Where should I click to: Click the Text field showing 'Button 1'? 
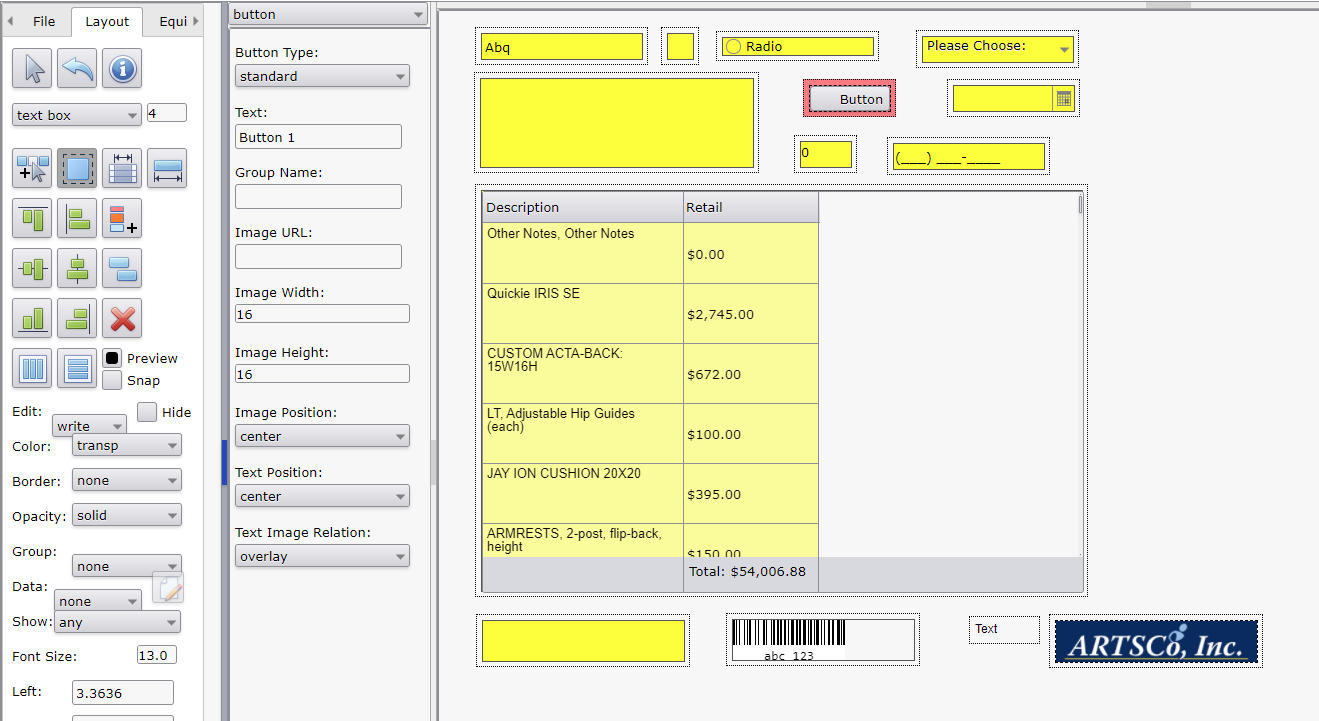(x=318, y=137)
